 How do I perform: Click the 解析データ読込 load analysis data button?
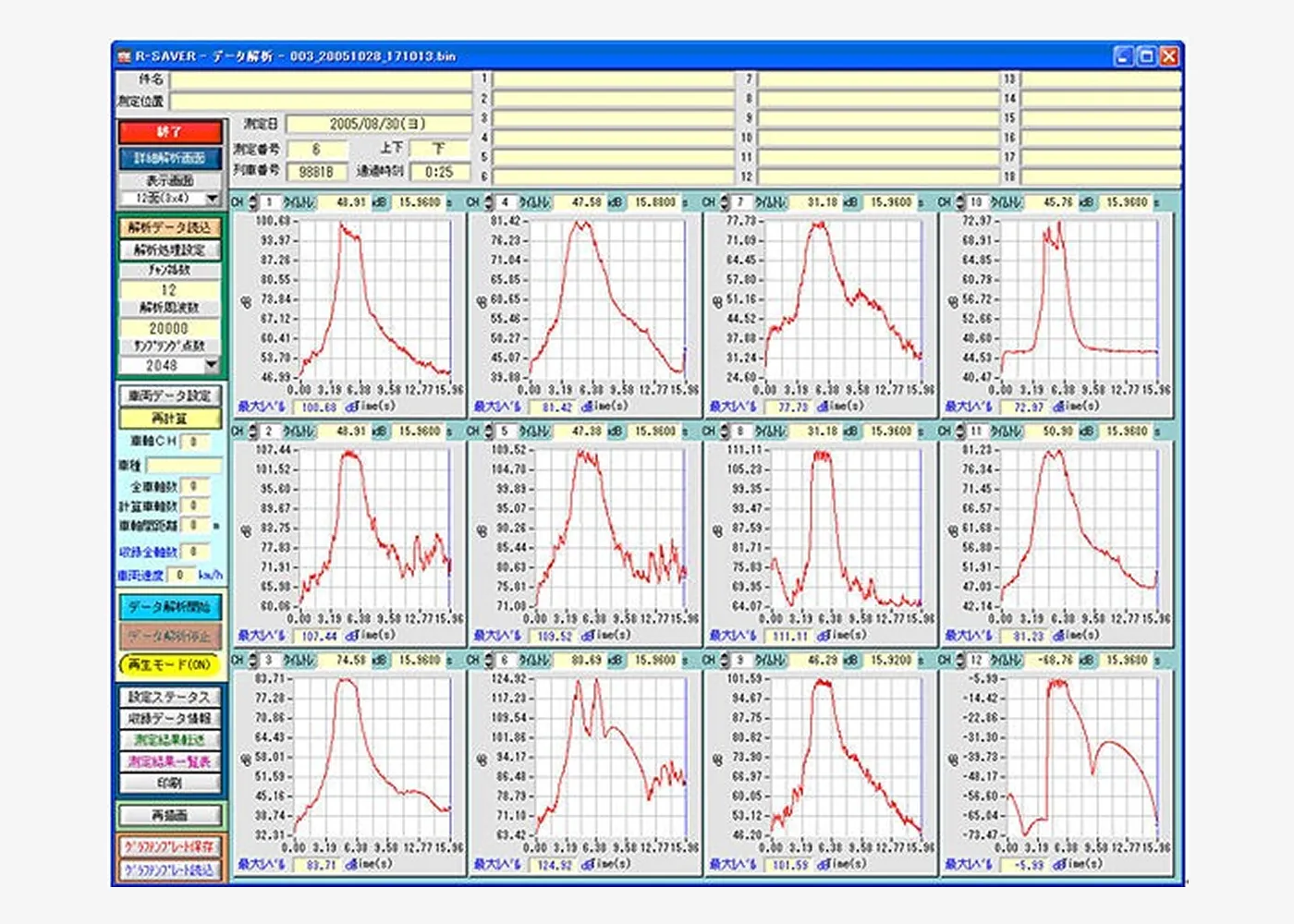(169, 227)
